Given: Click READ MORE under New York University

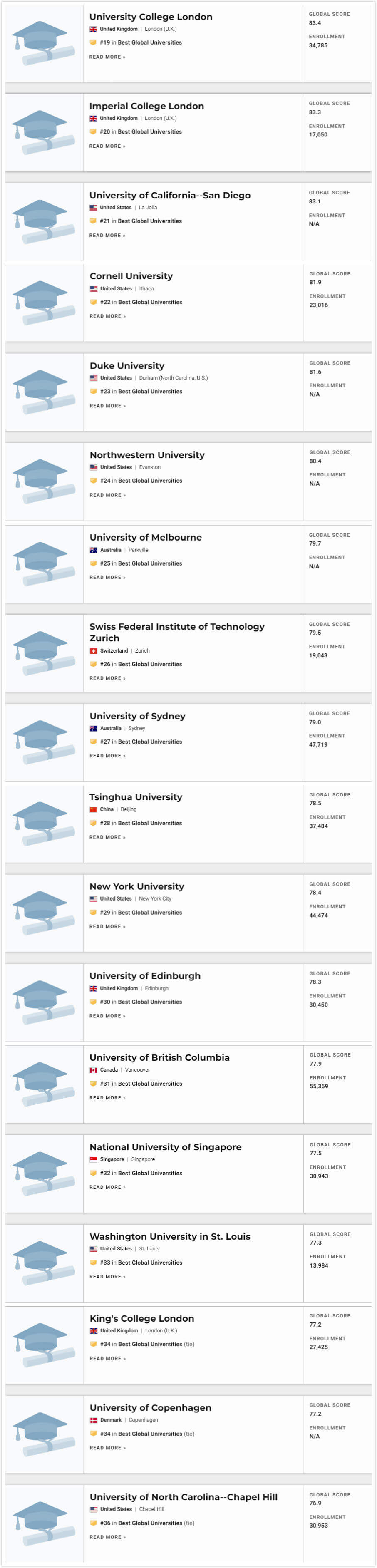Looking at the screenshot, I should coord(107,926).
